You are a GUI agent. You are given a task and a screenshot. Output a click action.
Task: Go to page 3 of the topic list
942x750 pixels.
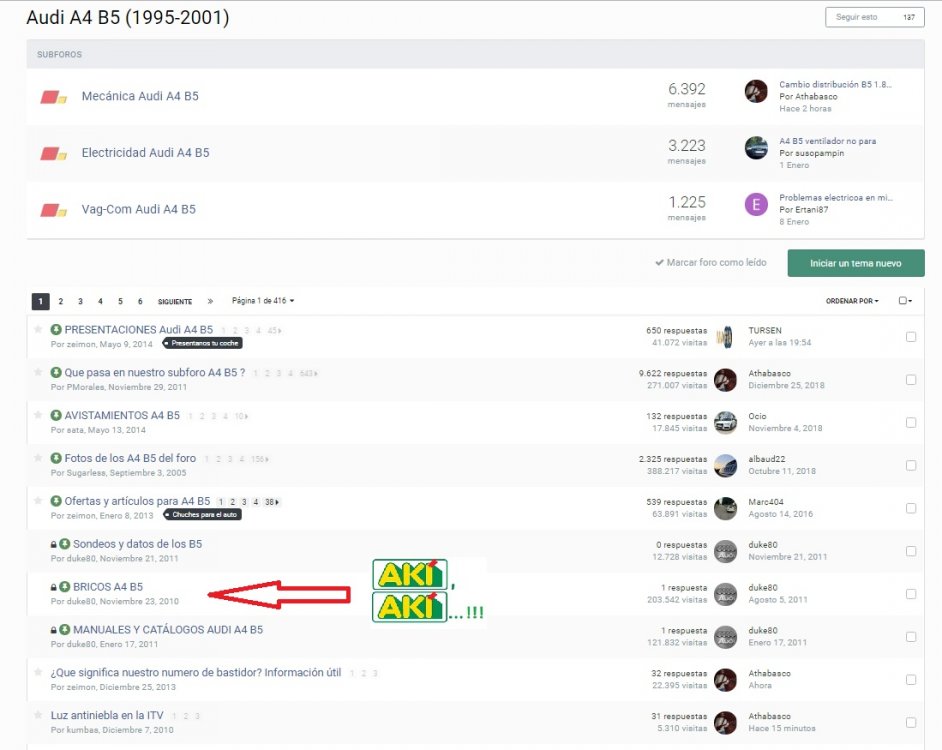(x=81, y=301)
